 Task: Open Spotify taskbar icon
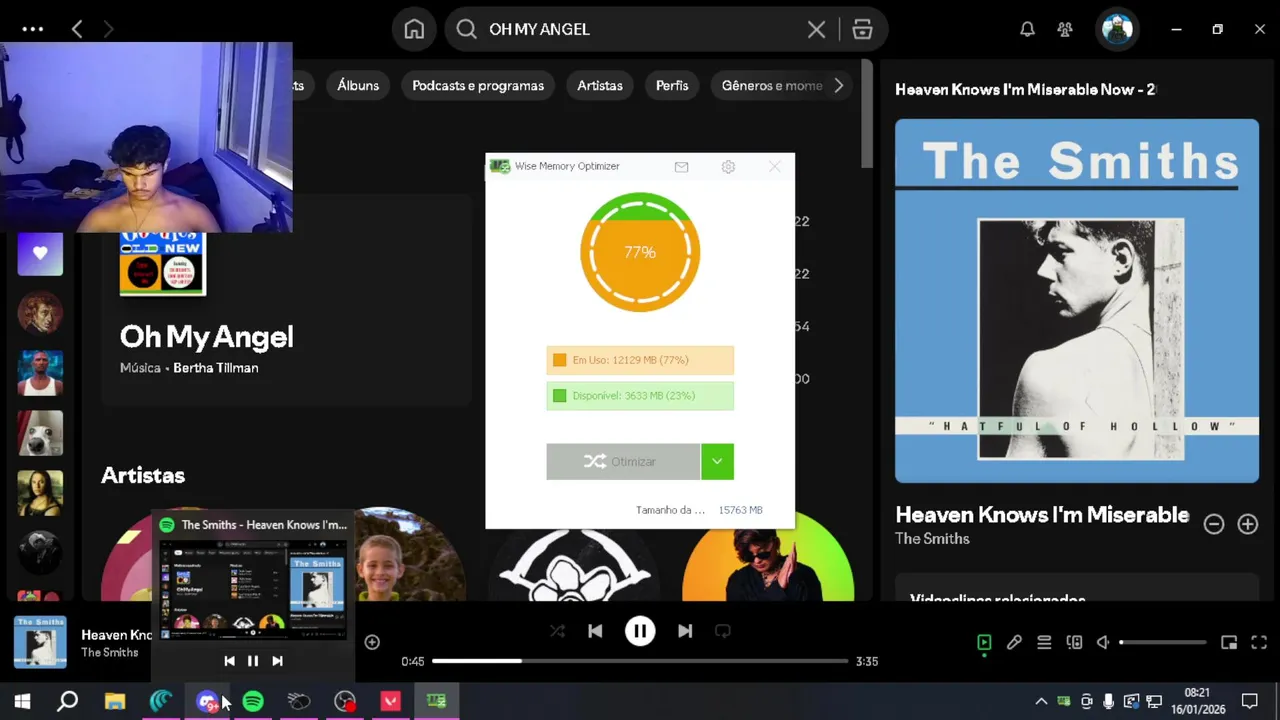point(253,701)
